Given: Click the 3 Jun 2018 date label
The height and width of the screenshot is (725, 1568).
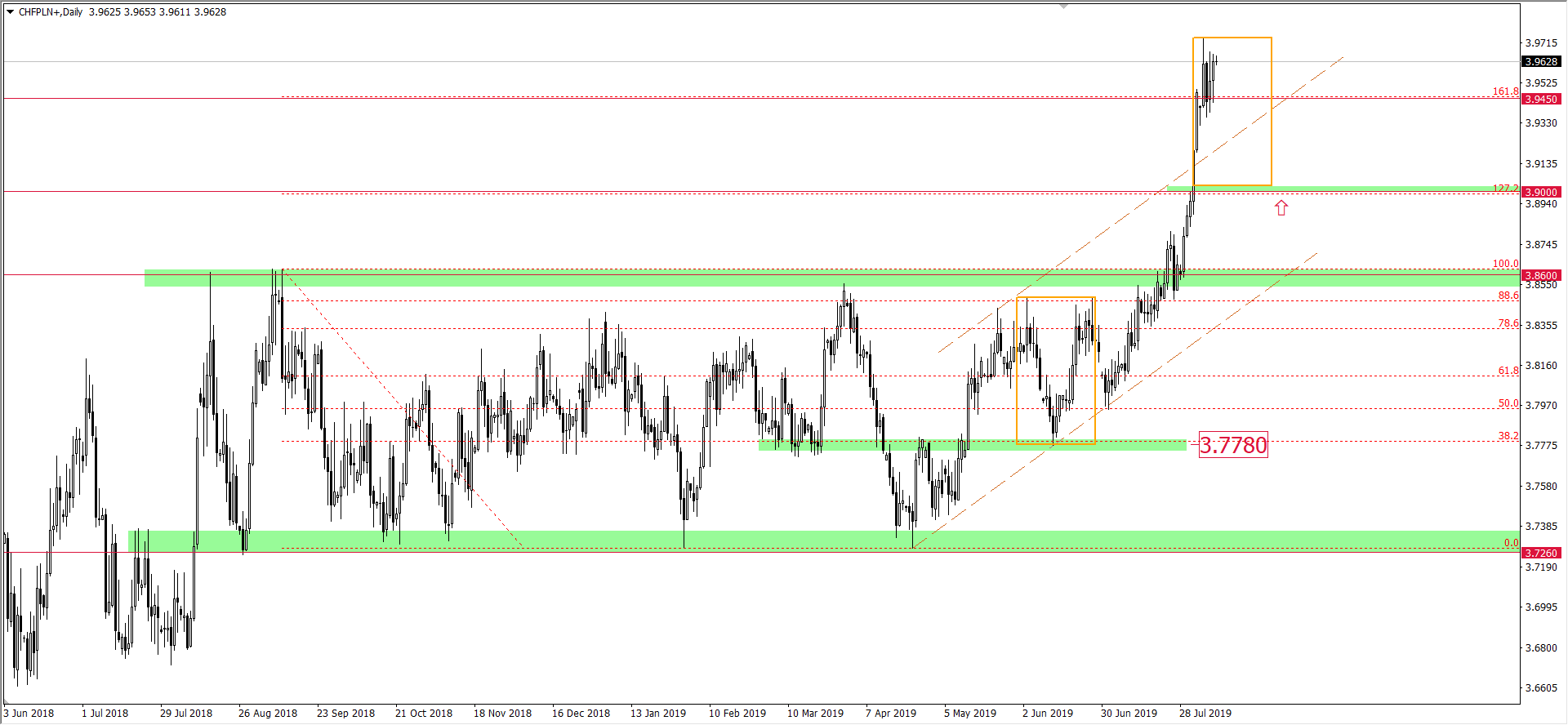Looking at the screenshot, I should tap(29, 713).
